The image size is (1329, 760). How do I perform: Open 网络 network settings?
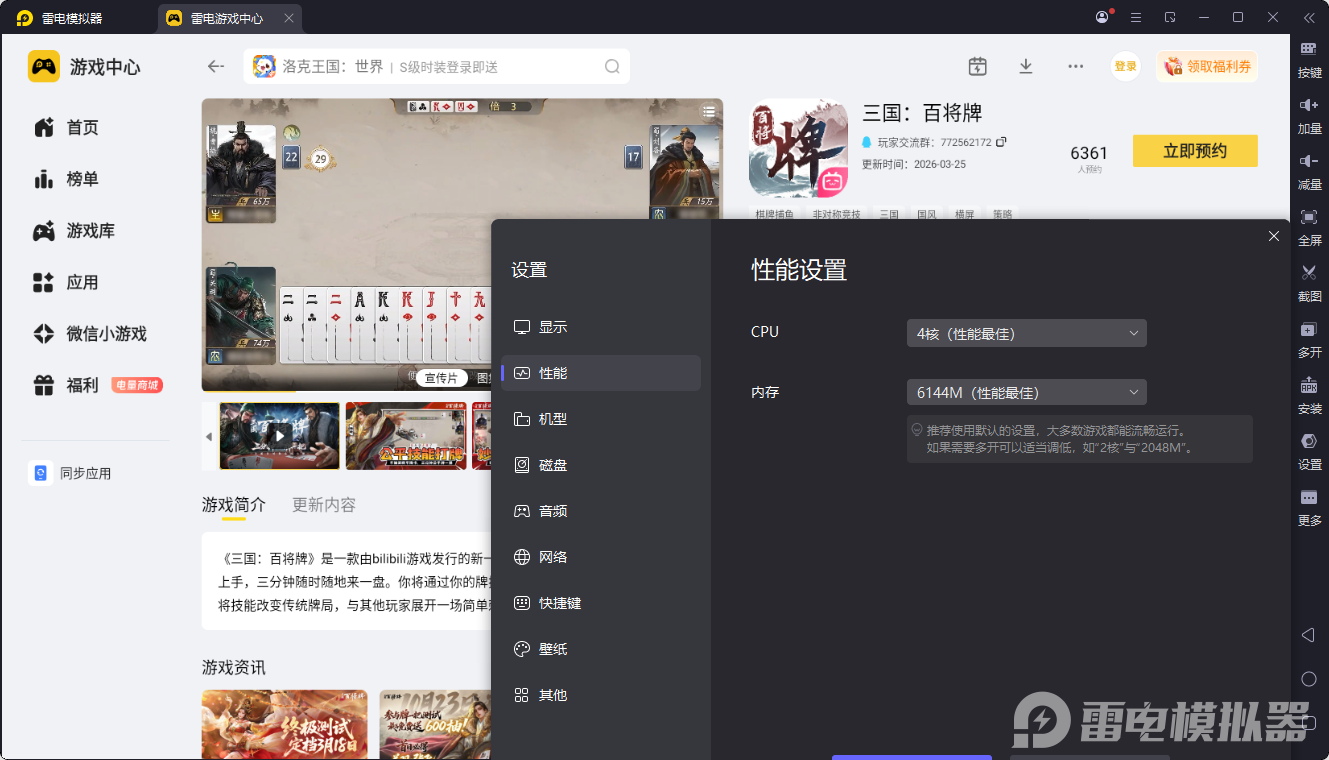point(601,557)
